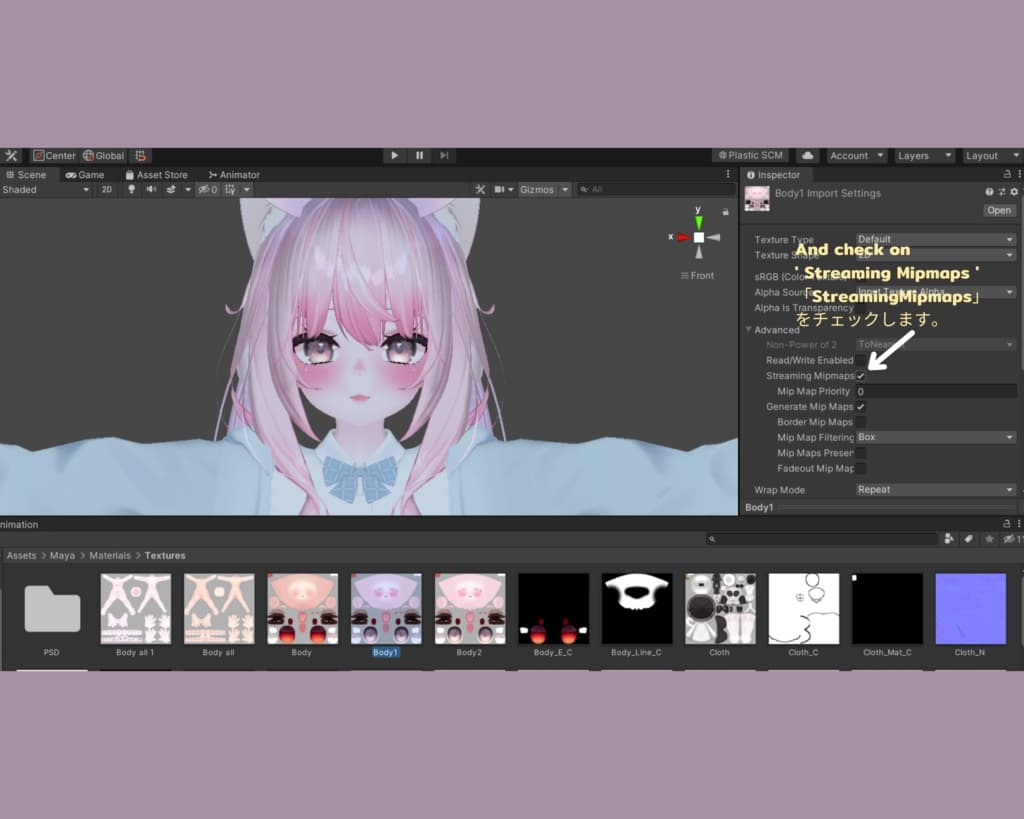Viewport: 1024px width, 819px height.
Task: Switch to the Asset Store tab
Action: (x=156, y=174)
